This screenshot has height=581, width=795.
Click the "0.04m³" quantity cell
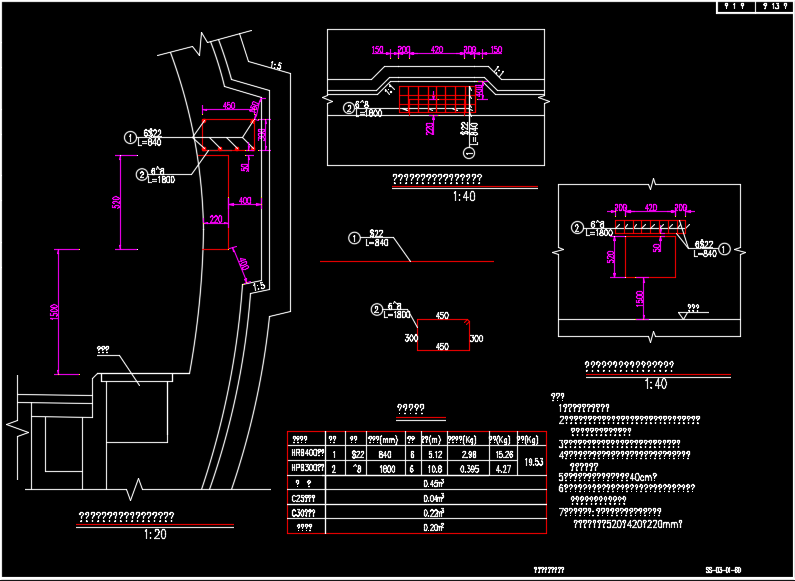434,498
